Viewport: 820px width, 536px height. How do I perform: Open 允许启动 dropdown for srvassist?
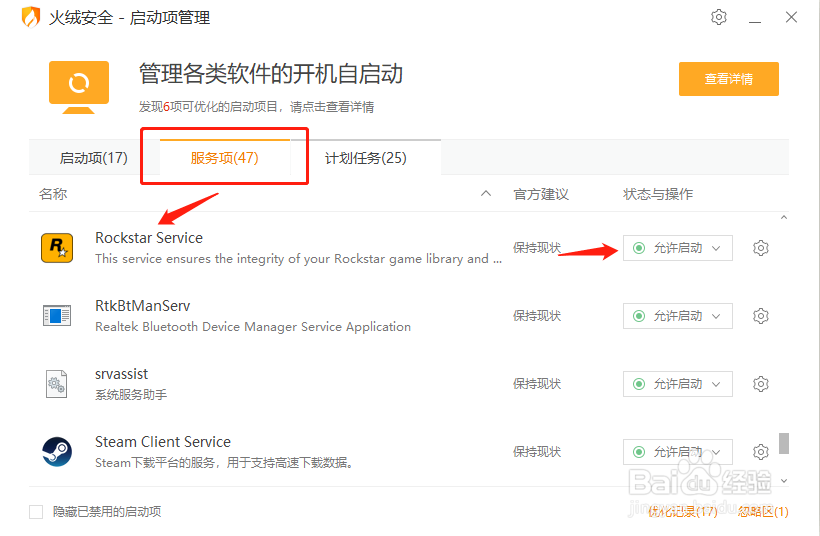pos(678,384)
